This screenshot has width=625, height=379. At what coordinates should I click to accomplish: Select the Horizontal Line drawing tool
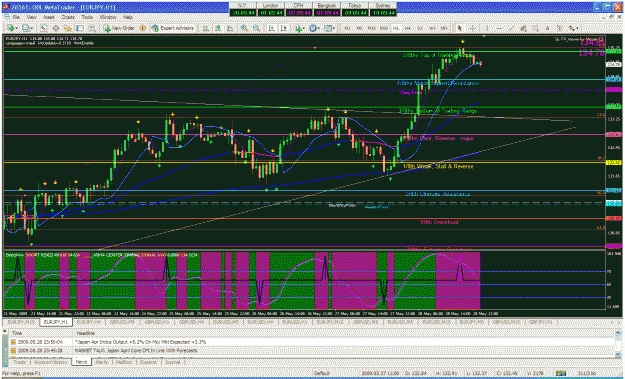pos(499,28)
